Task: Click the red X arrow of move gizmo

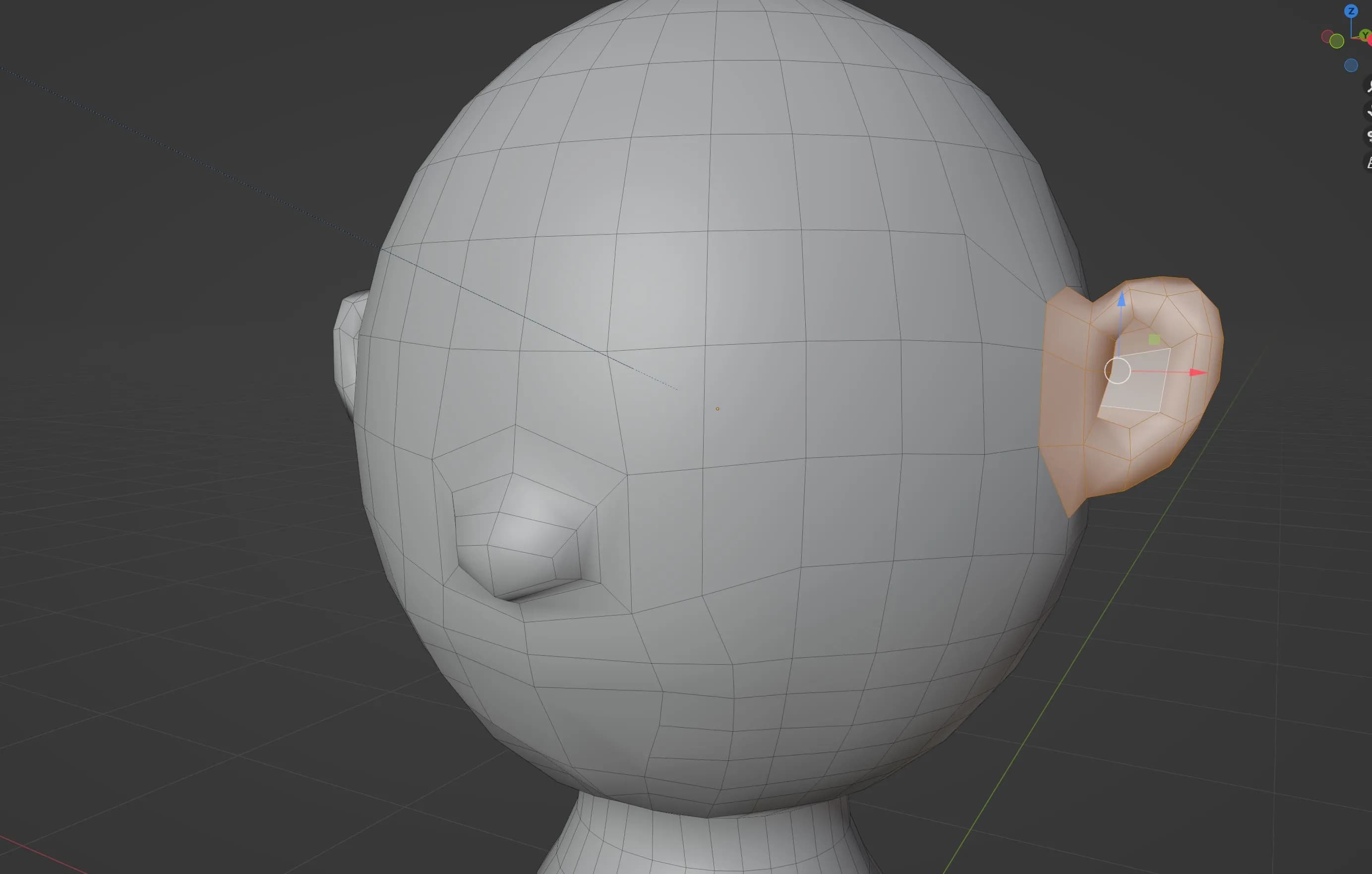Action: (x=1197, y=373)
